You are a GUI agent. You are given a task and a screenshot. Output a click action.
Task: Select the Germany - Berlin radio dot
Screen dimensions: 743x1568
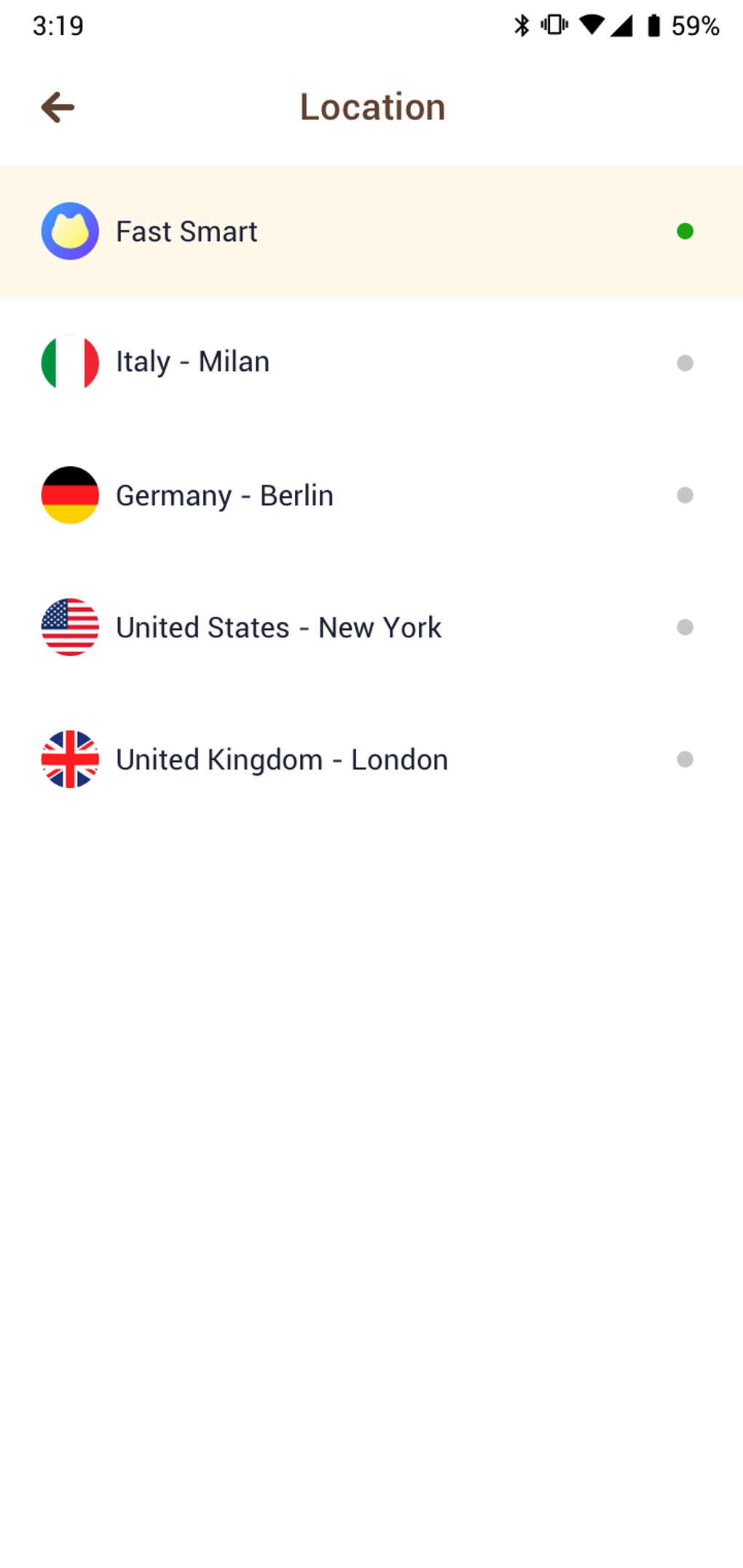click(x=685, y=495)
